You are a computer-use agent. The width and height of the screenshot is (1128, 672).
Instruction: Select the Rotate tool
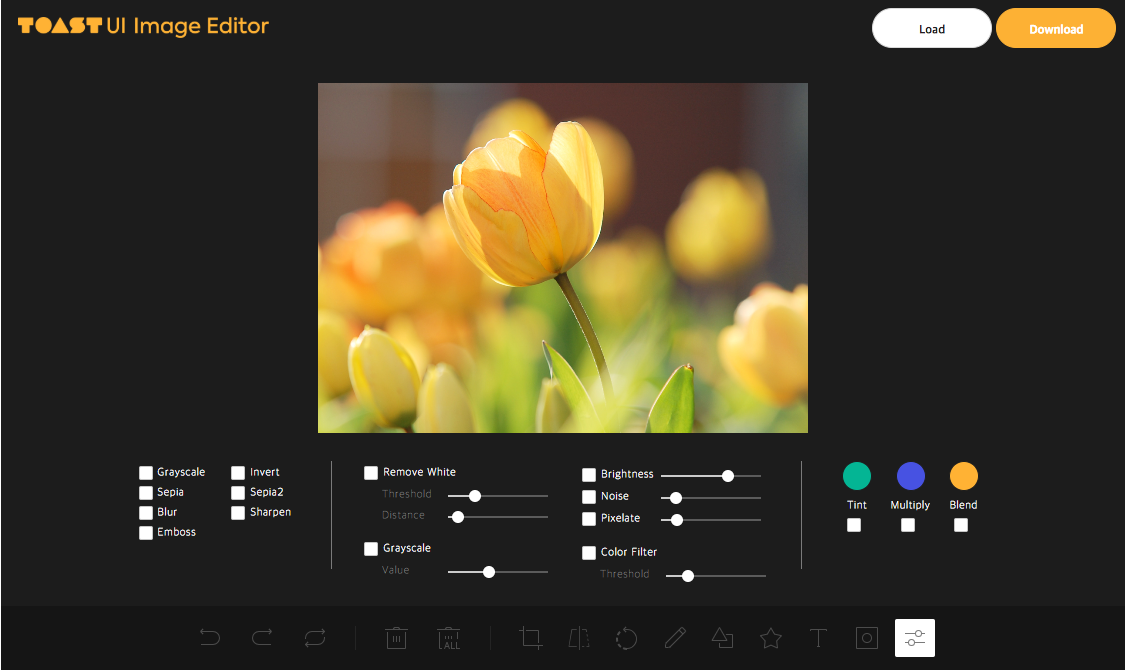coord(626,637)
